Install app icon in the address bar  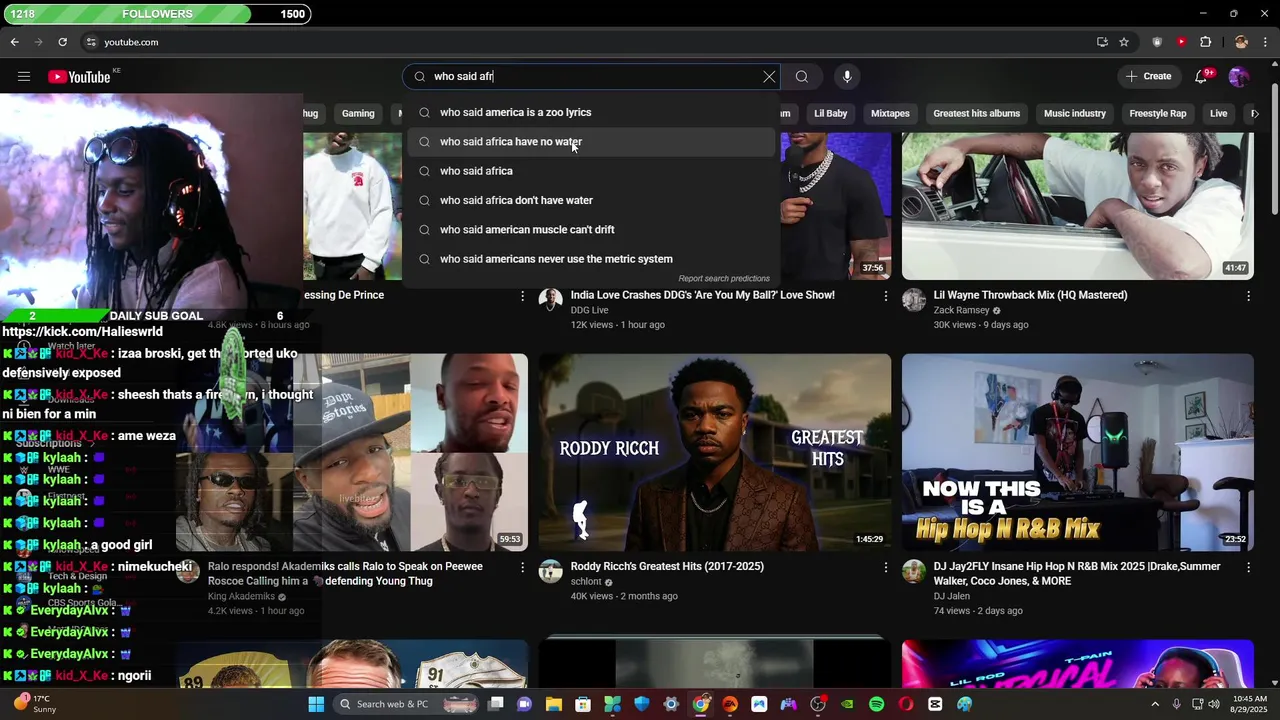pos(1102,42)
